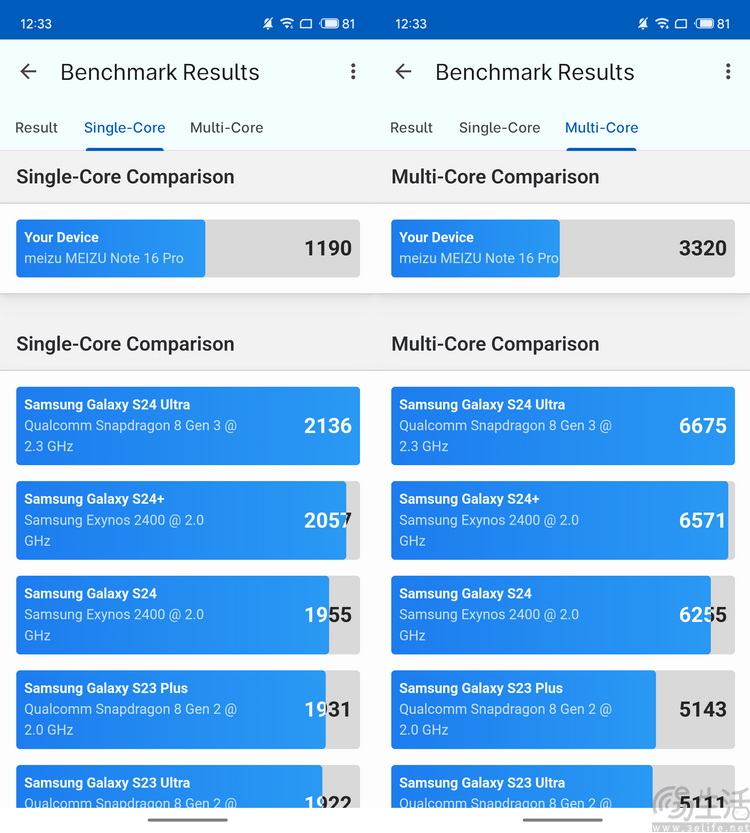This screenshot has height=833, width=750.
Task: Open three-dot overflow menu on left screen
Action: tap(353, 72)
